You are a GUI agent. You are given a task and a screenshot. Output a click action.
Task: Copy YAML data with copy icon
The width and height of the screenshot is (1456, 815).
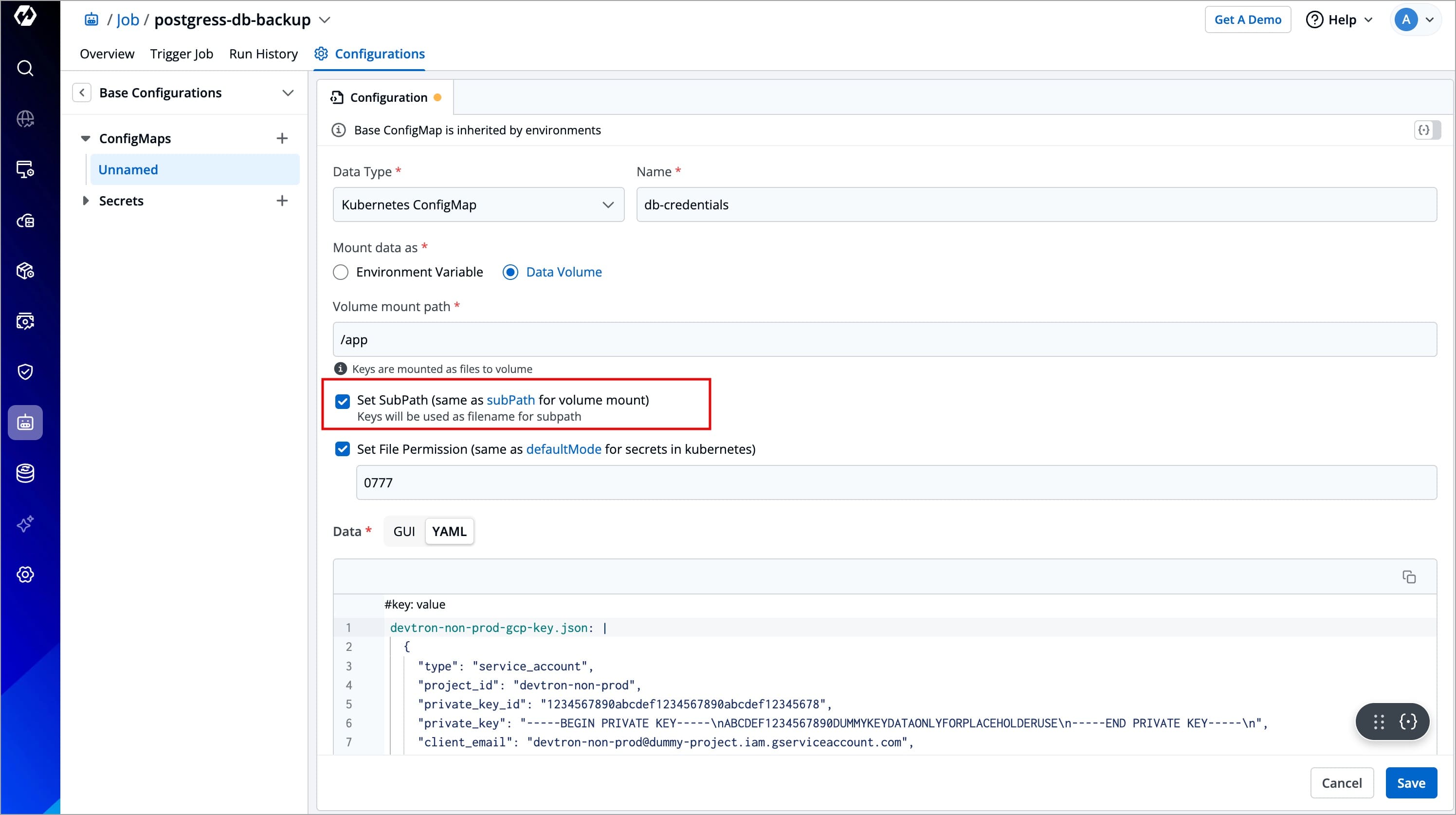1408,577
